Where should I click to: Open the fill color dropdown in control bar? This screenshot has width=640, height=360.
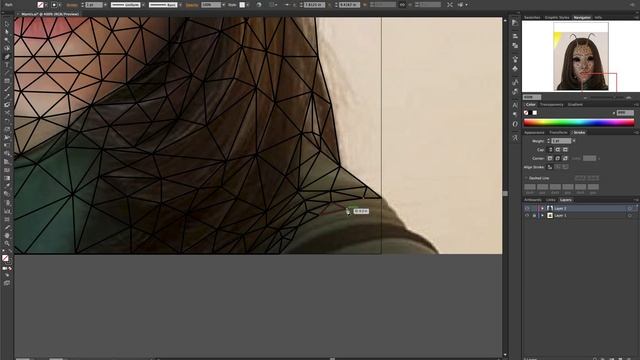point(46,5)
